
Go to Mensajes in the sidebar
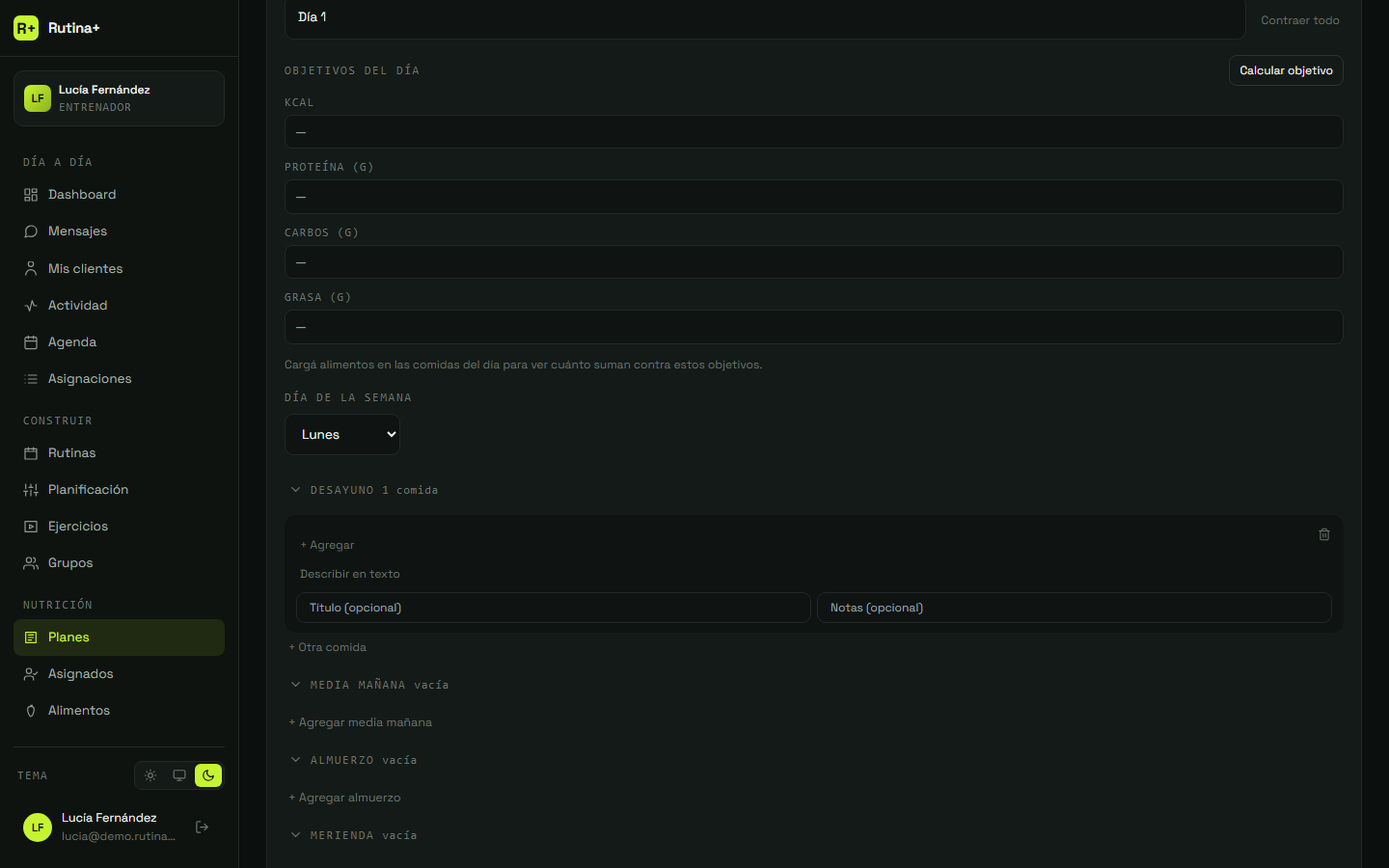119,231
